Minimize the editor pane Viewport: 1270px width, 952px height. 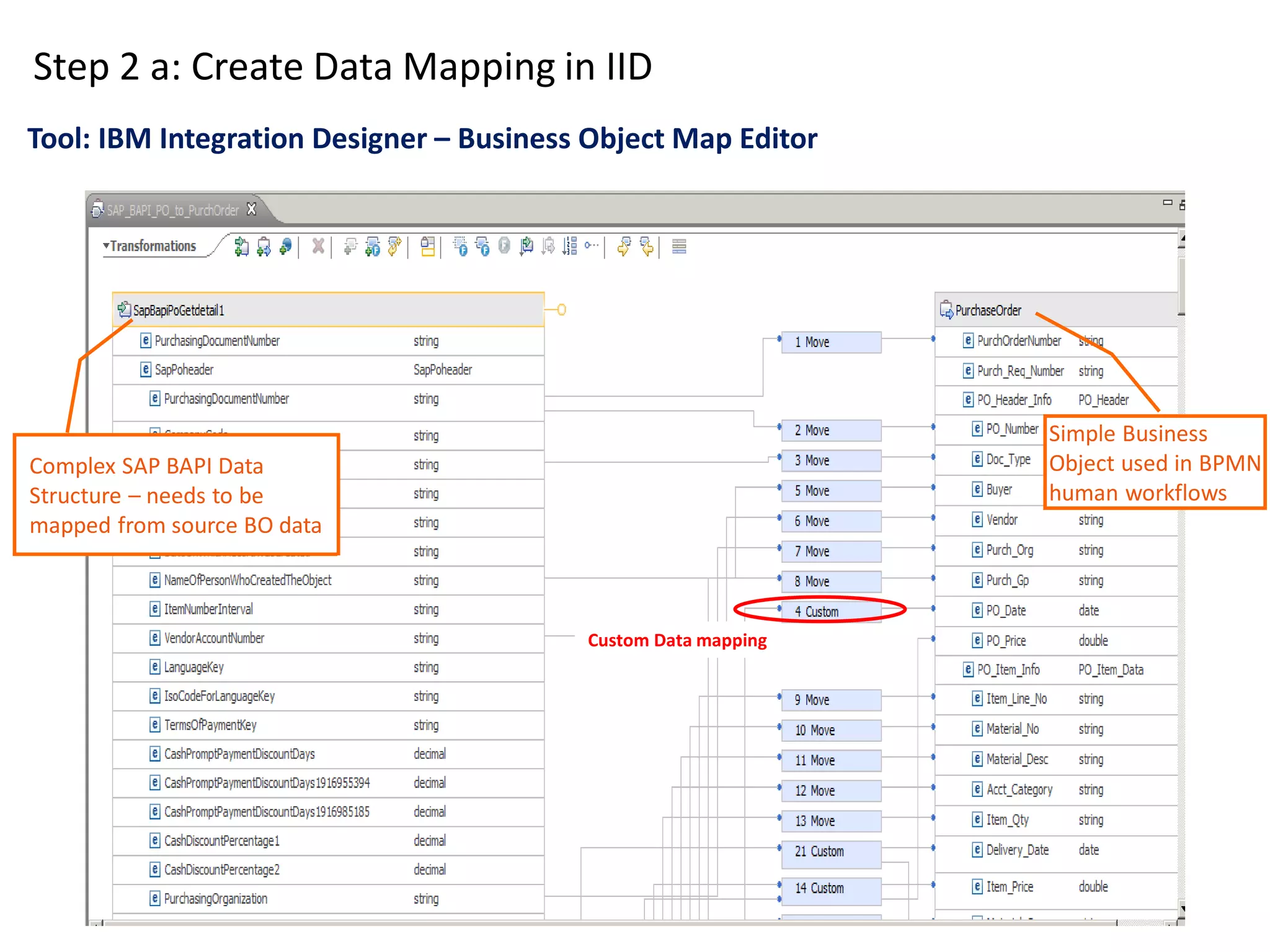pos(1167,203)
